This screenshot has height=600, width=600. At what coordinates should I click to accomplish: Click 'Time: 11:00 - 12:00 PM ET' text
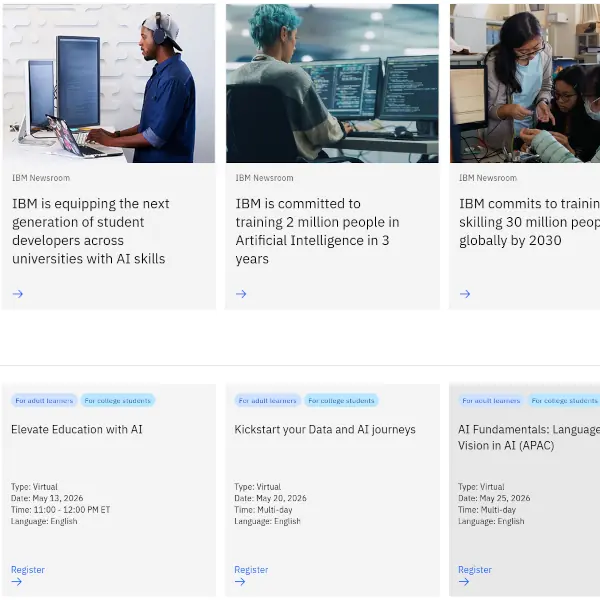coord(60,510)
